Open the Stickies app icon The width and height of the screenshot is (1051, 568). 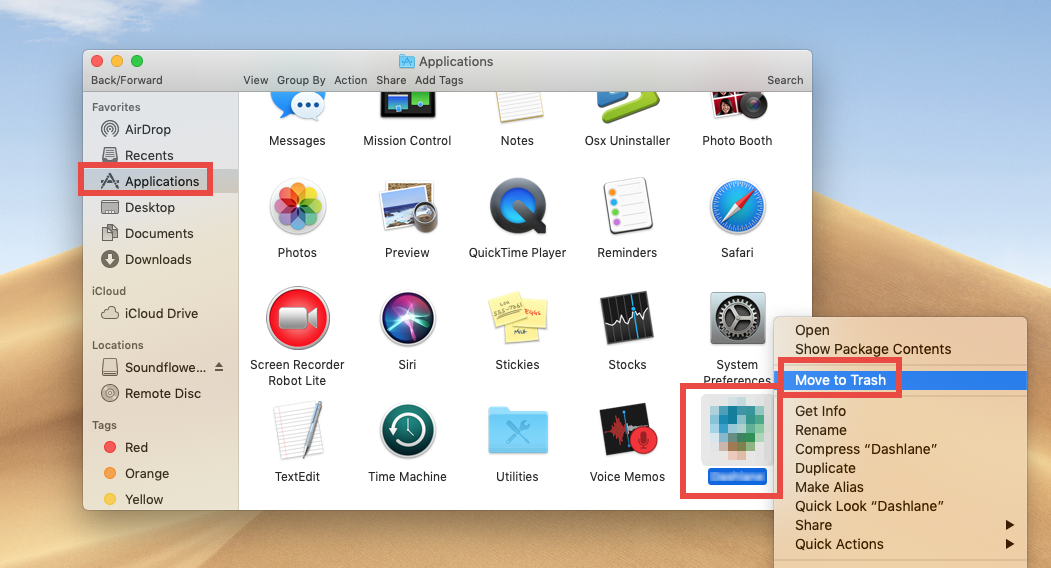(517, 320)
